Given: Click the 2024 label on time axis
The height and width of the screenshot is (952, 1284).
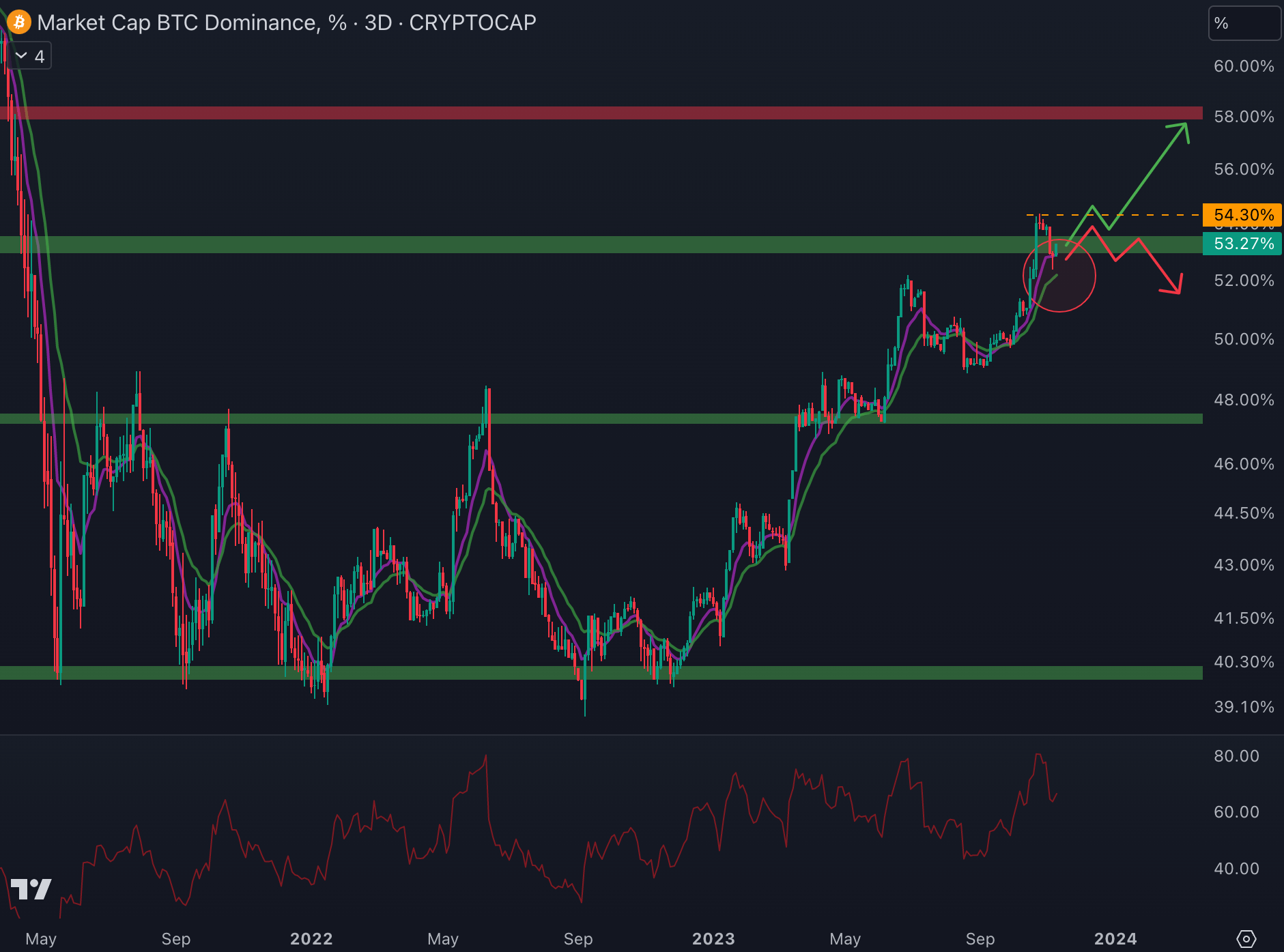Looking at the screenshot, I should click(x=1115, y=939).
